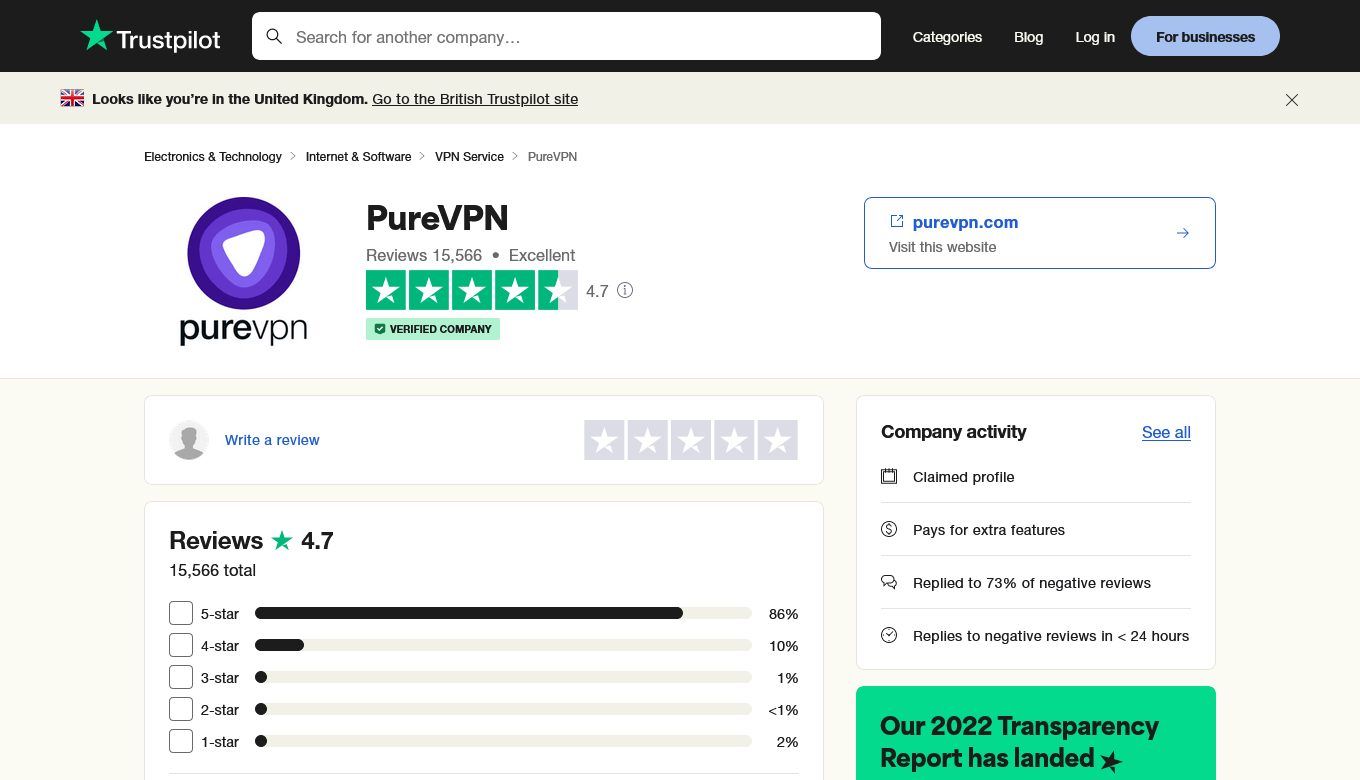Image resolution: width=1360 pixels, height=780 pixels.
Task: Click the 3-star rating bar
Action: click(x=503, y=677)
